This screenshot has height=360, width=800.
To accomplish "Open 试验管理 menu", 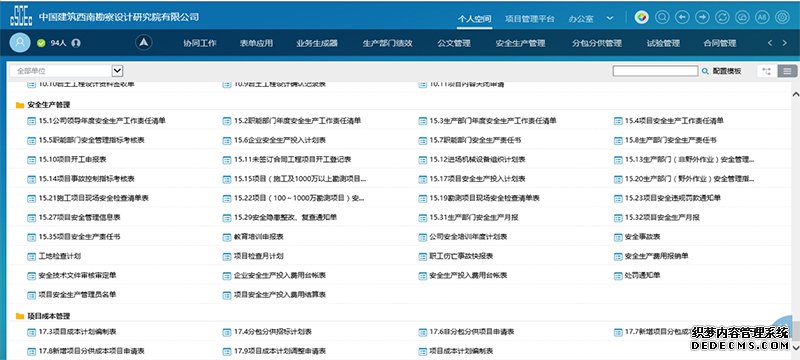I will click(x=663, y=43).
